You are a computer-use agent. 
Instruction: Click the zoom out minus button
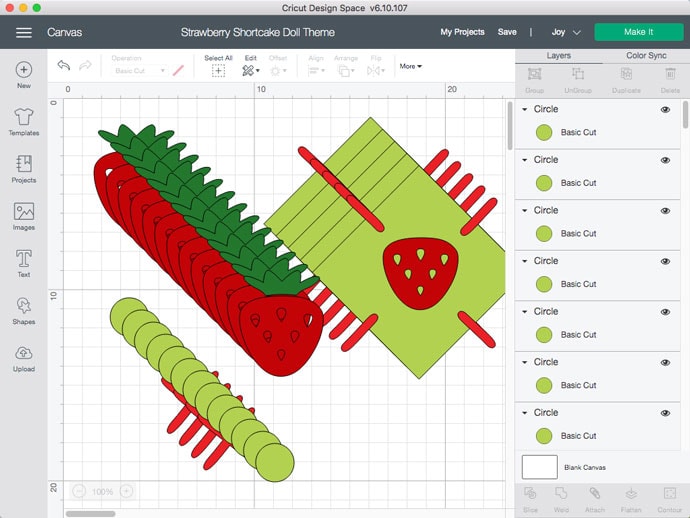[79, 491]
